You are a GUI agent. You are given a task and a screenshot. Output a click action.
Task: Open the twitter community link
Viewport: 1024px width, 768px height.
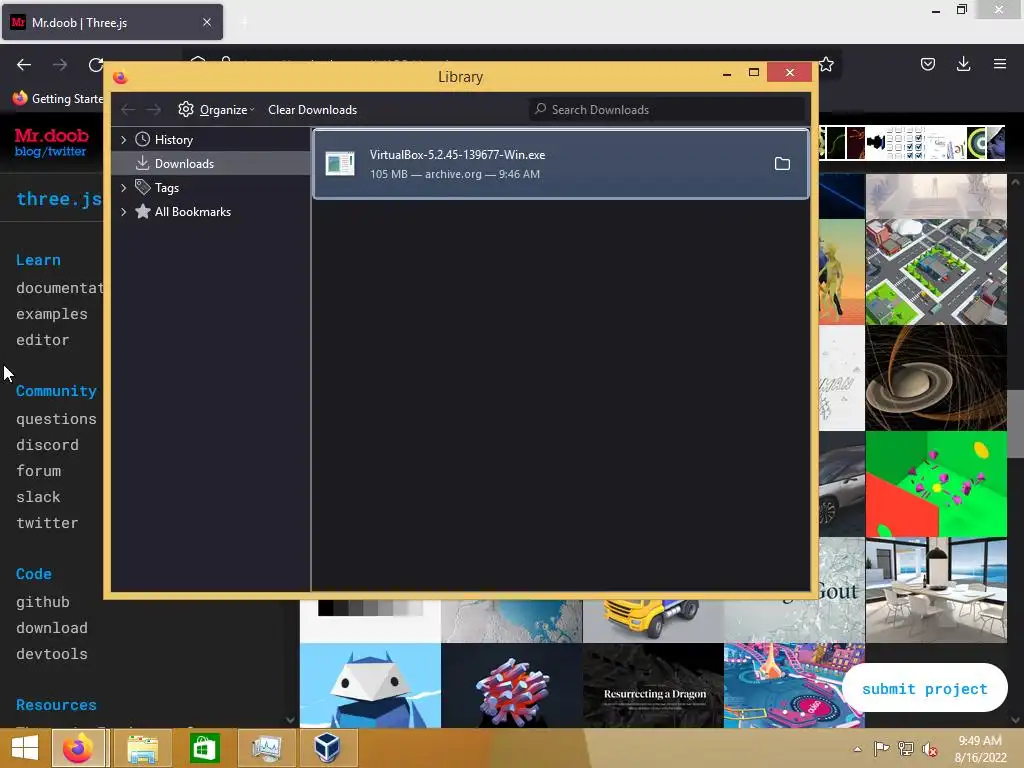click(x=47, y=524)
